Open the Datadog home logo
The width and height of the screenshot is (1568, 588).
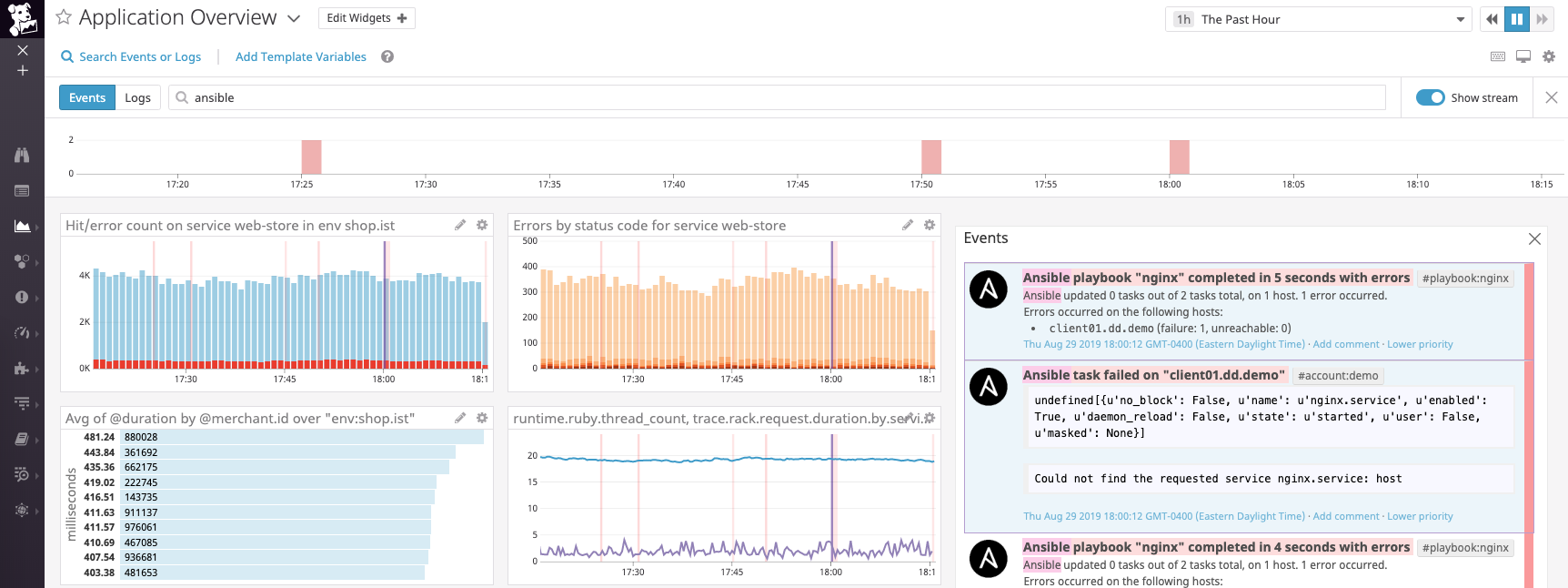click(x=22, y=18)
